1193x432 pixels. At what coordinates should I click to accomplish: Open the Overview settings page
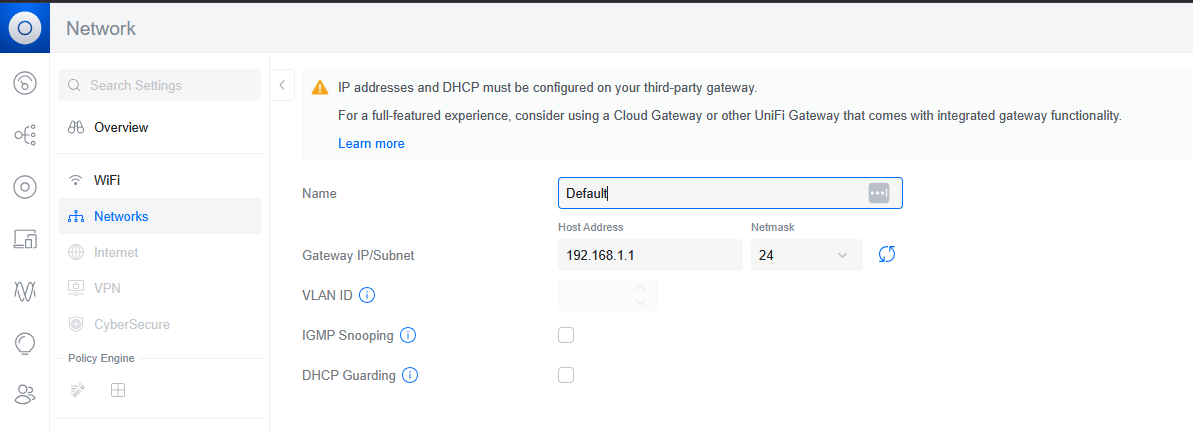pyautogui.click(x=121, y=127)
